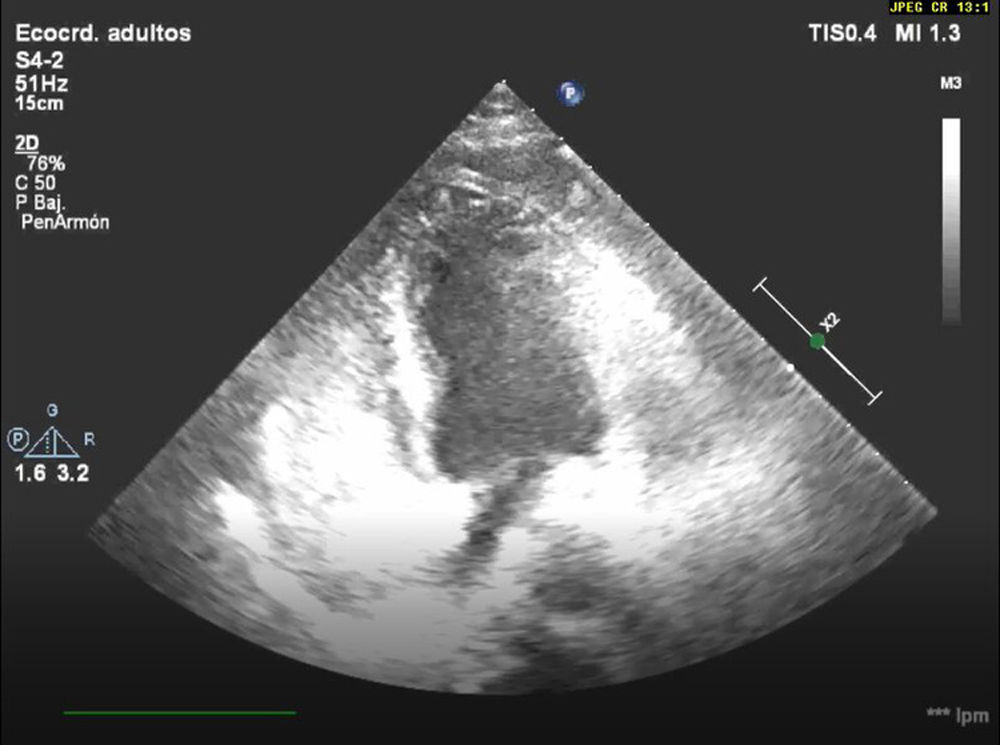Screen dimensions: 1000x745
Task: Select the 15cm depth setting
Action: pos(38,103)
